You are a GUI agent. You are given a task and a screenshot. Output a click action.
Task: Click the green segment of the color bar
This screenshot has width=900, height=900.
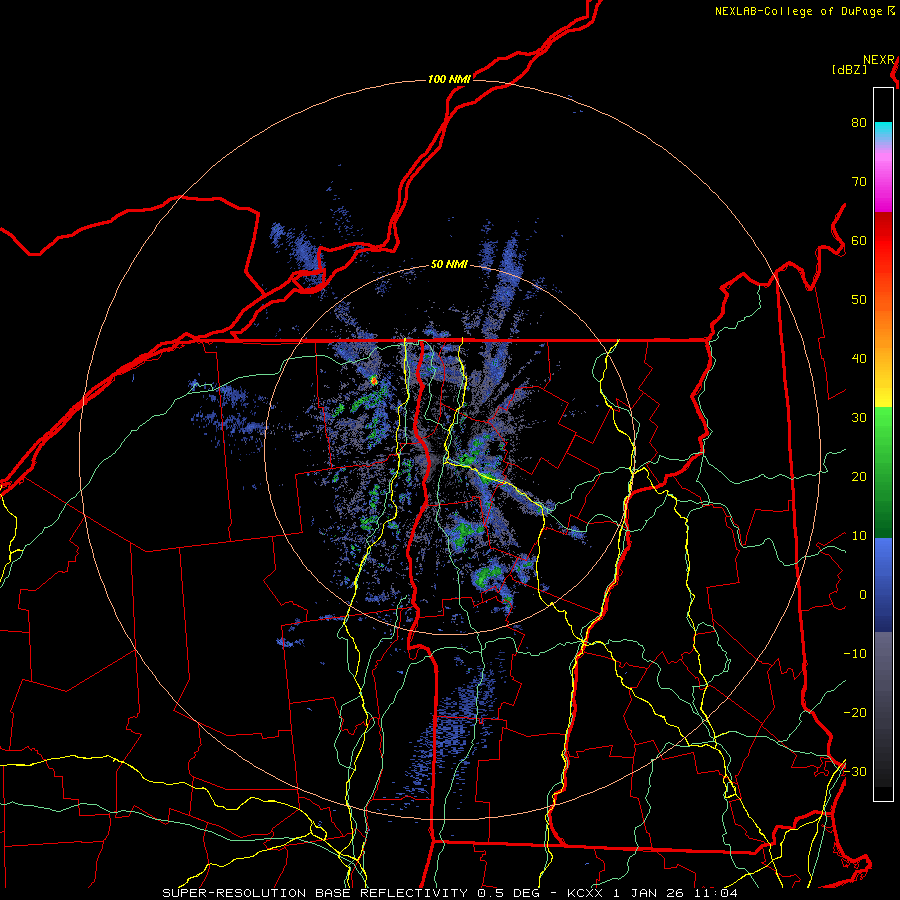[883, 473]
